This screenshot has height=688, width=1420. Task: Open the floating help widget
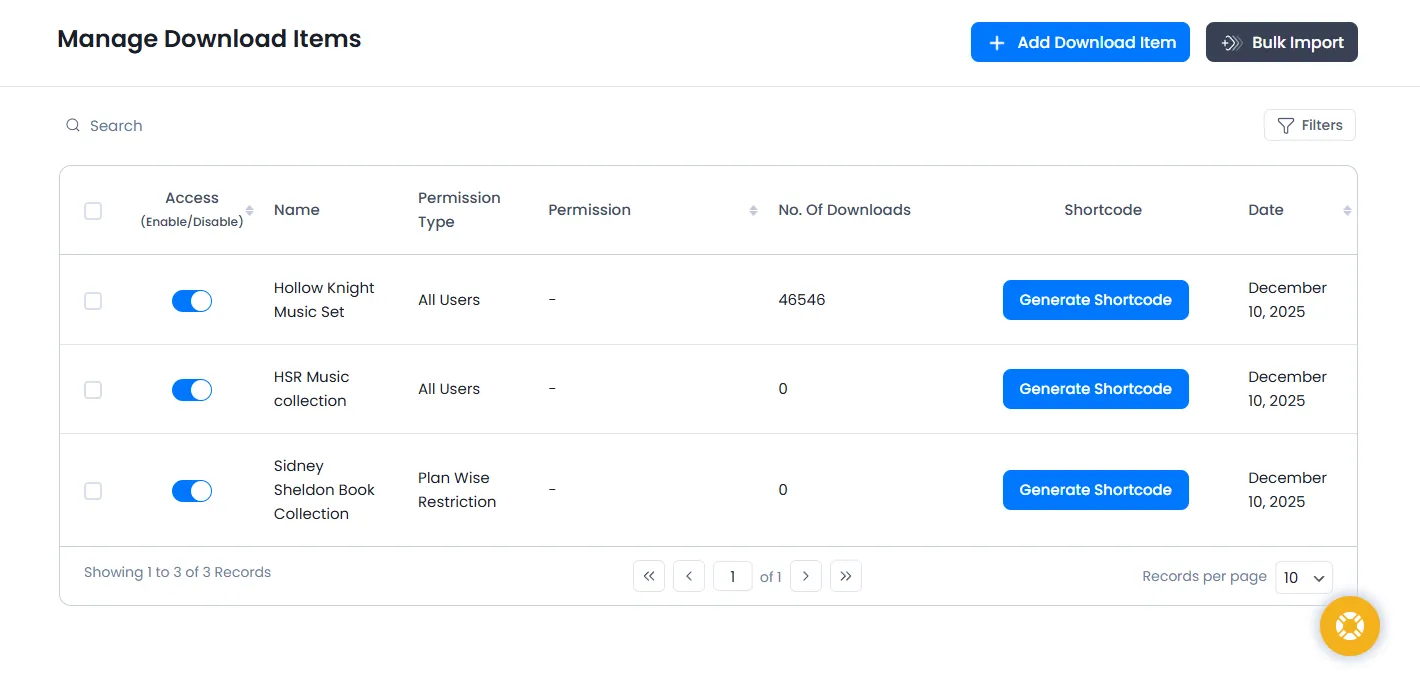point(1349,626)
